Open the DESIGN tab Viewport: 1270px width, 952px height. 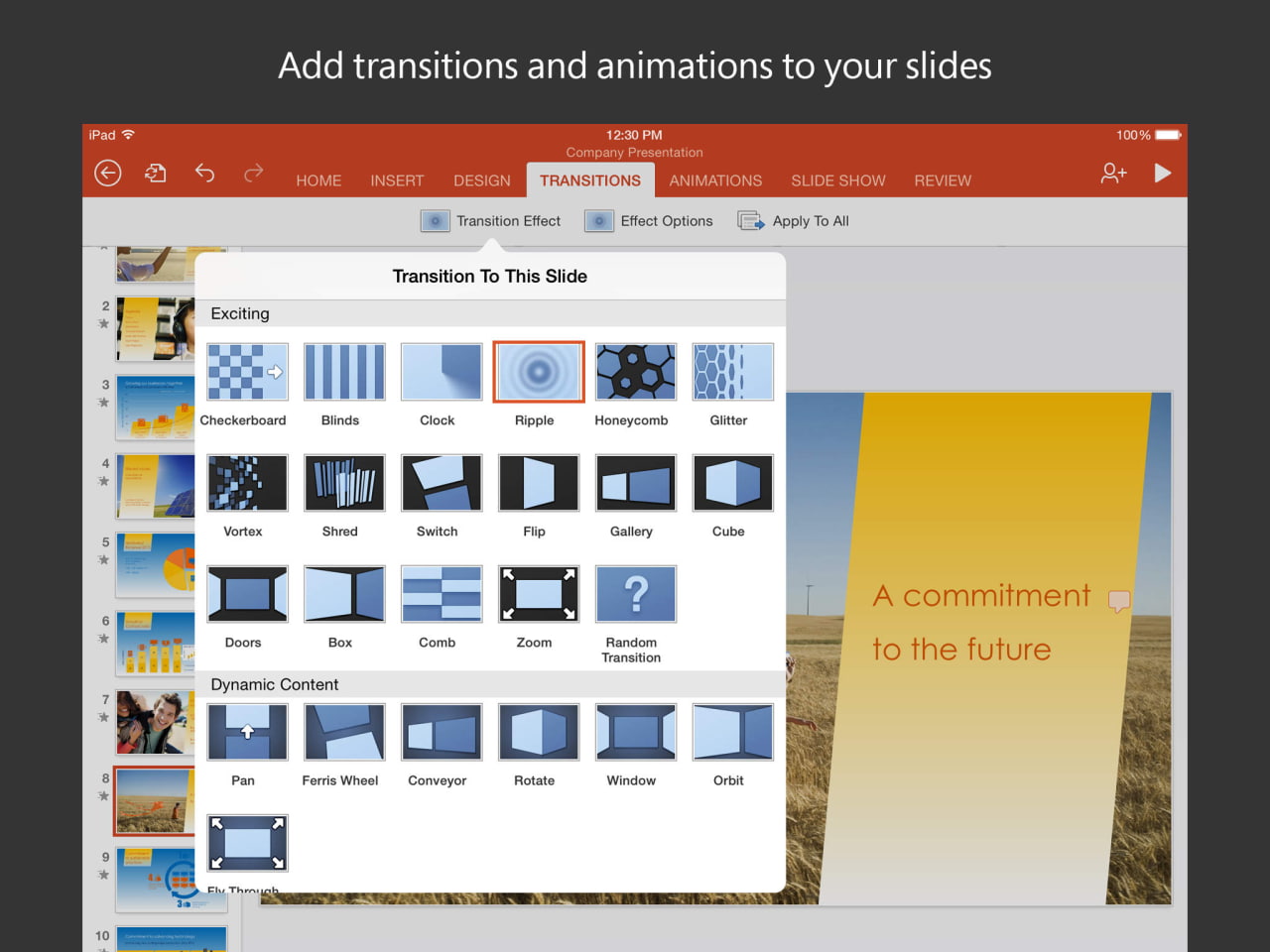pyautogui.click(x=481, y=180)
